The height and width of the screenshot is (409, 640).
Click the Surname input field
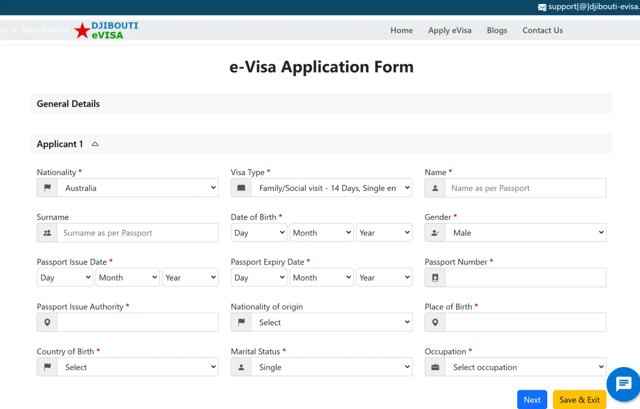click(x=137, y=233)
